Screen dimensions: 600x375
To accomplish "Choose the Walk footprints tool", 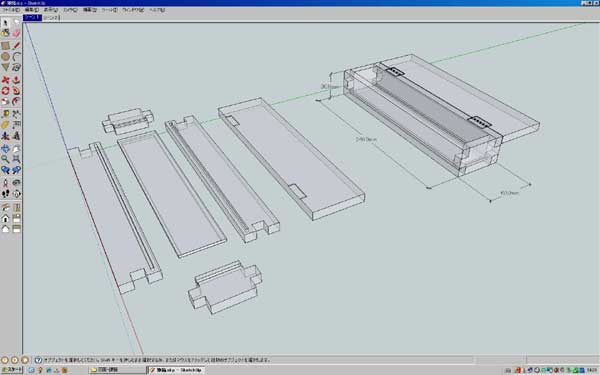I will point(5,194).
